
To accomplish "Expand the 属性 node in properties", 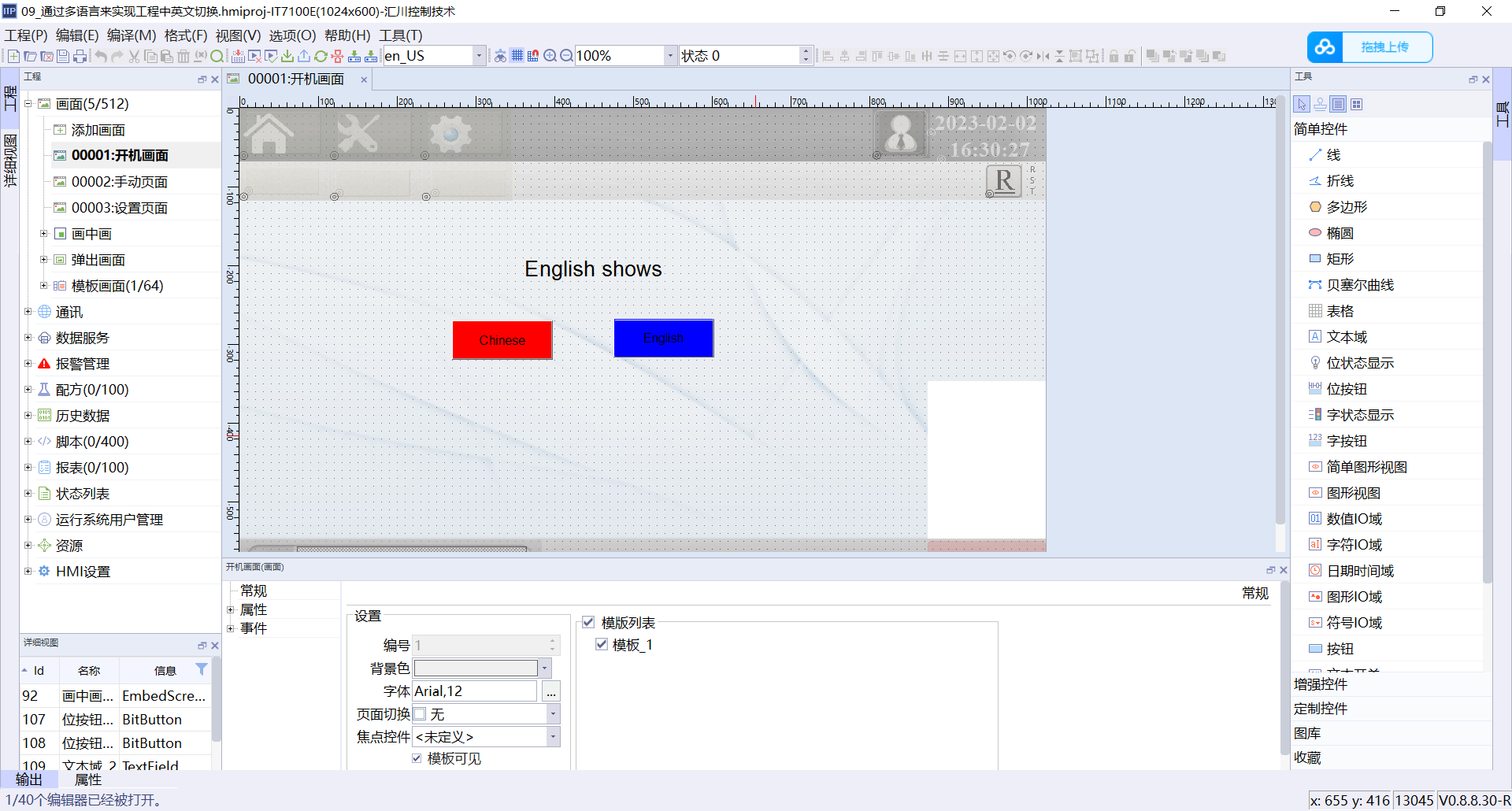I will click(x=231, y=609).
